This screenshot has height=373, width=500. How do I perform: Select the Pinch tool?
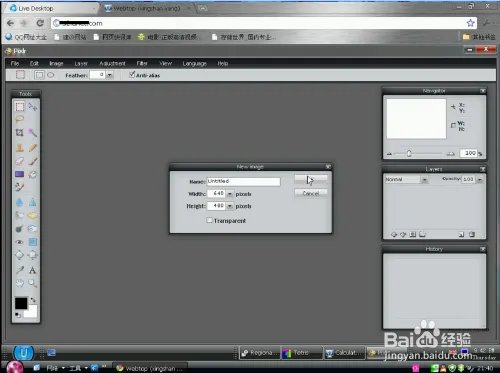click(33, 255)
